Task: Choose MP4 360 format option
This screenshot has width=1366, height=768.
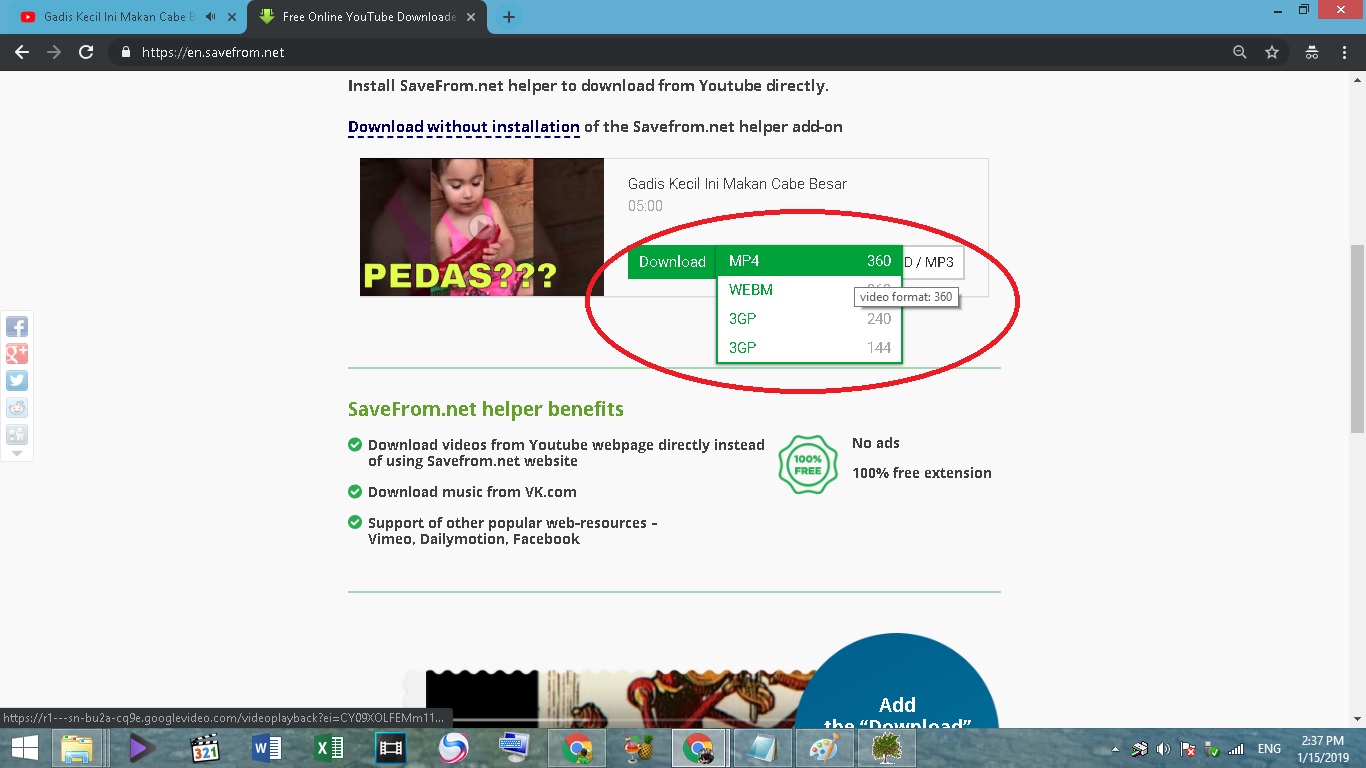Action: [x=810, y=261]
